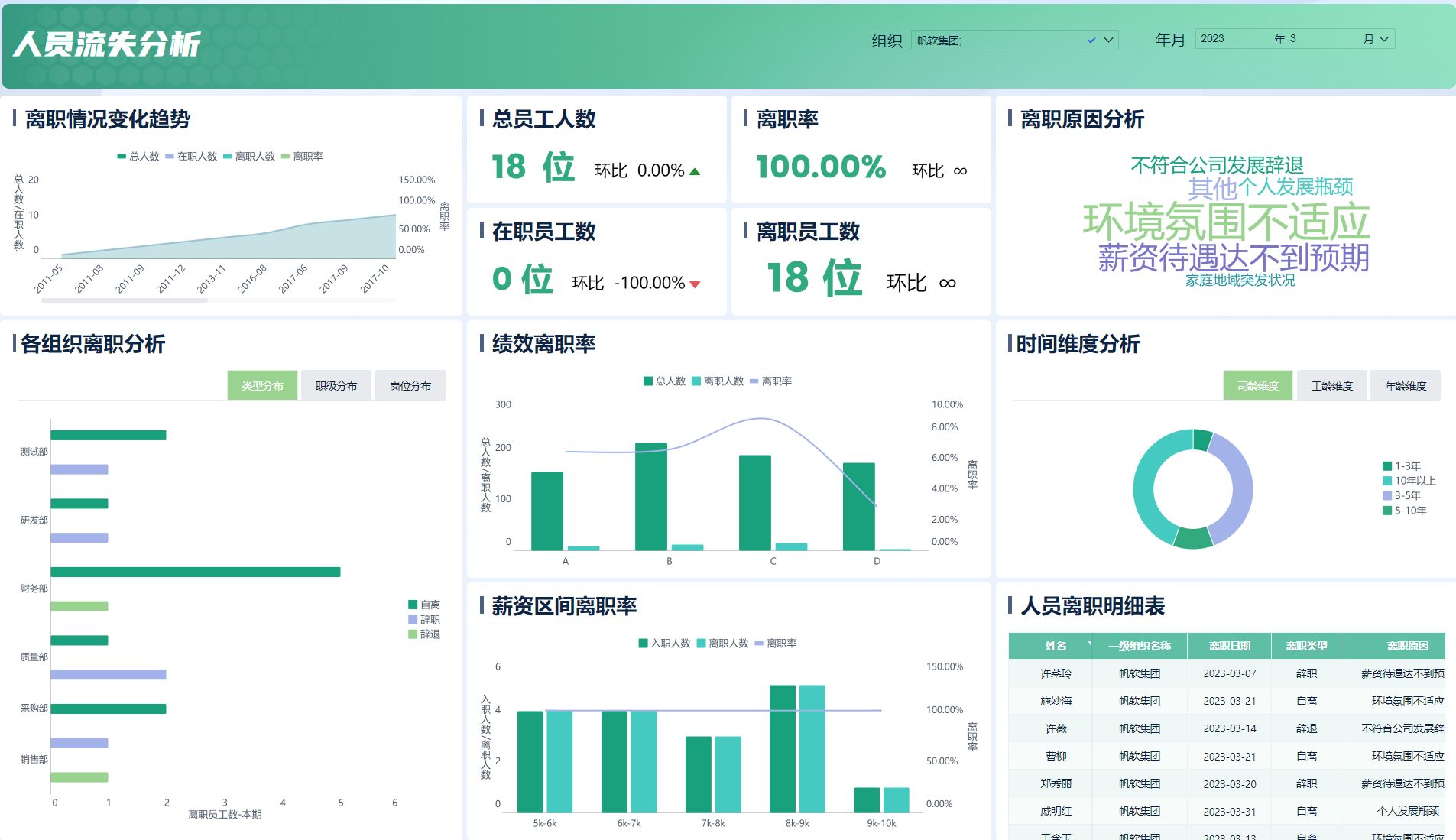Open the 组织 dropdown arrow

1108,41
